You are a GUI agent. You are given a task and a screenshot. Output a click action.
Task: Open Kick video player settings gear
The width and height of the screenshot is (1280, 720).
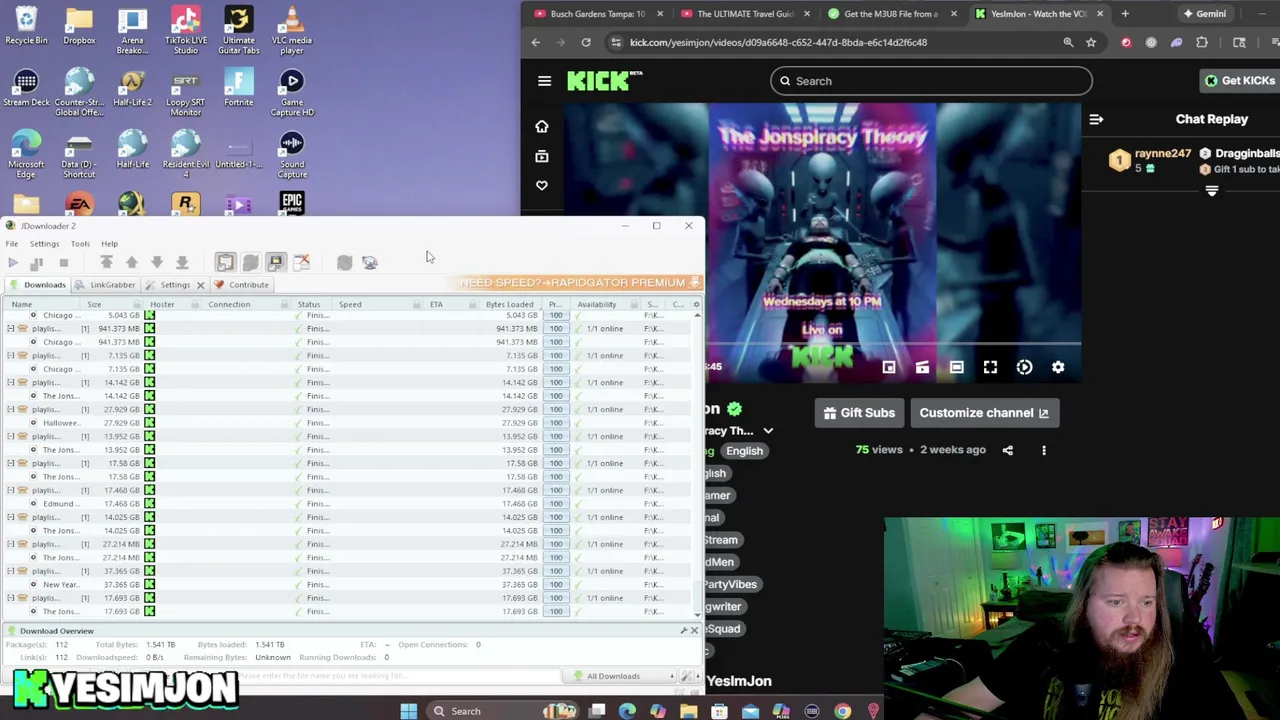point(1058,367)
